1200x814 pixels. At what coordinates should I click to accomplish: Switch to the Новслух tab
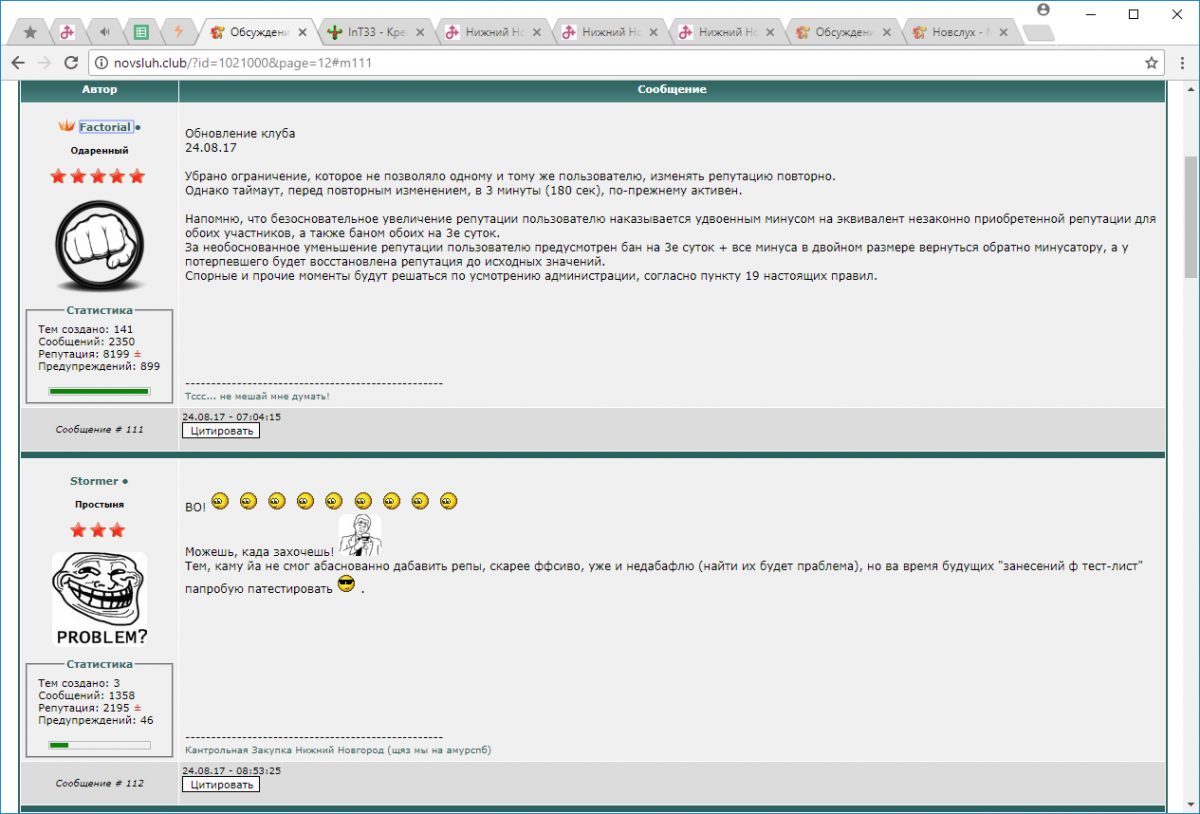pyautogui.click(x=955, y=32)
